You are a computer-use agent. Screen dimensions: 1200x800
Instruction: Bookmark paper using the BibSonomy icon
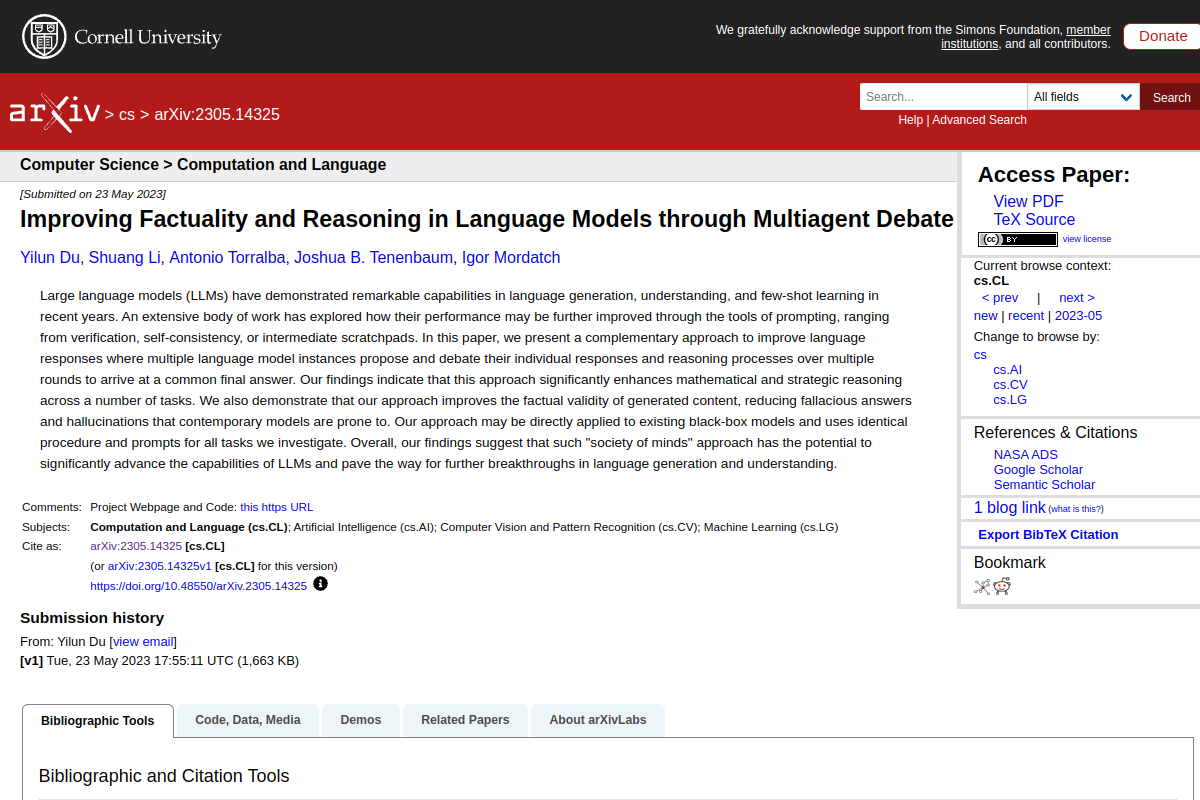(982, 587)
